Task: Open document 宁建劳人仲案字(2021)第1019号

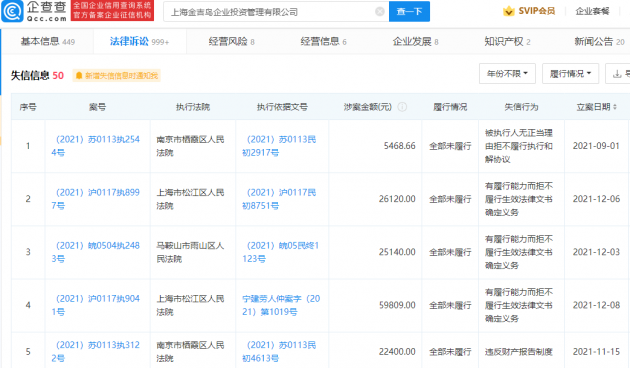Action: point(281,305)
